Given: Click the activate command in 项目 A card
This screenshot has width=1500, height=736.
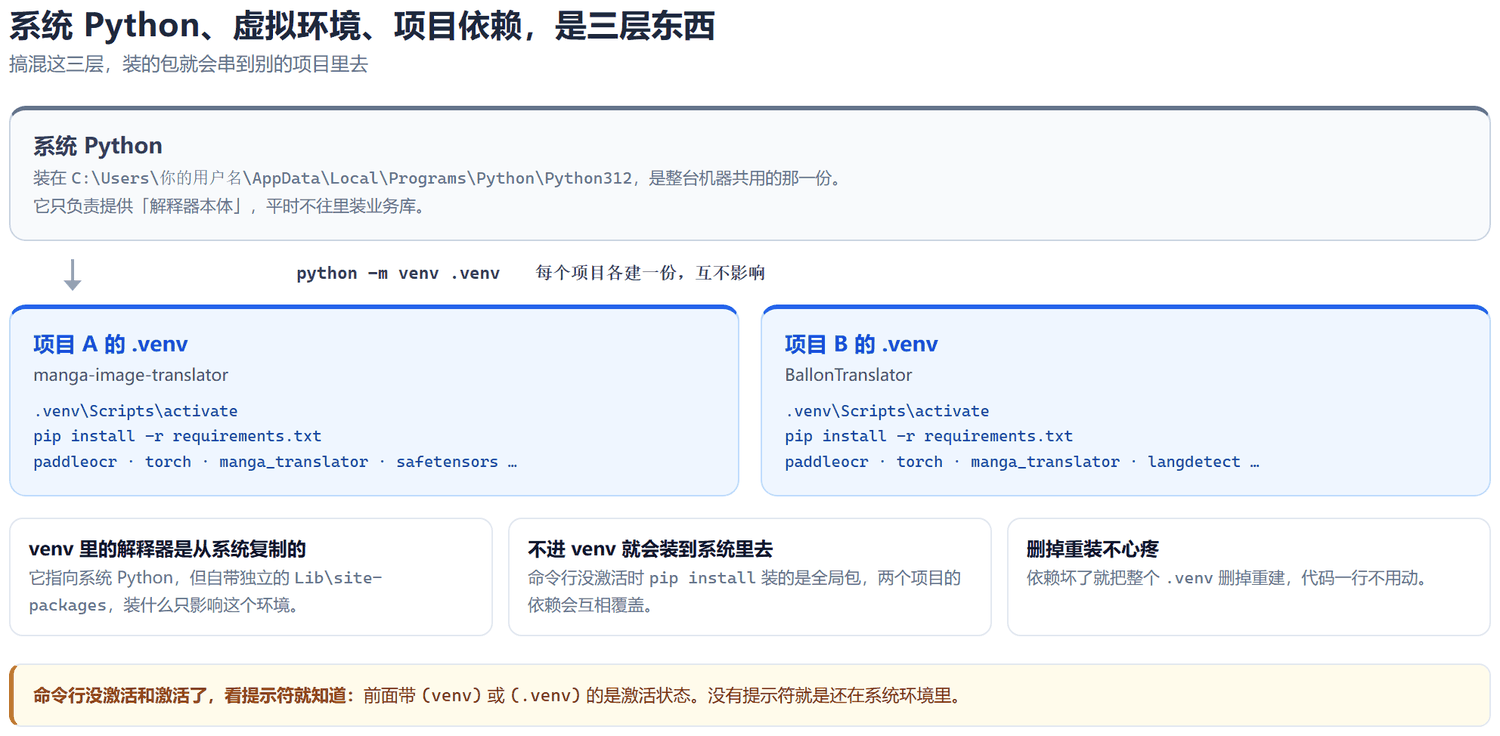Looking at the screenshot, I should pos(136,411).
